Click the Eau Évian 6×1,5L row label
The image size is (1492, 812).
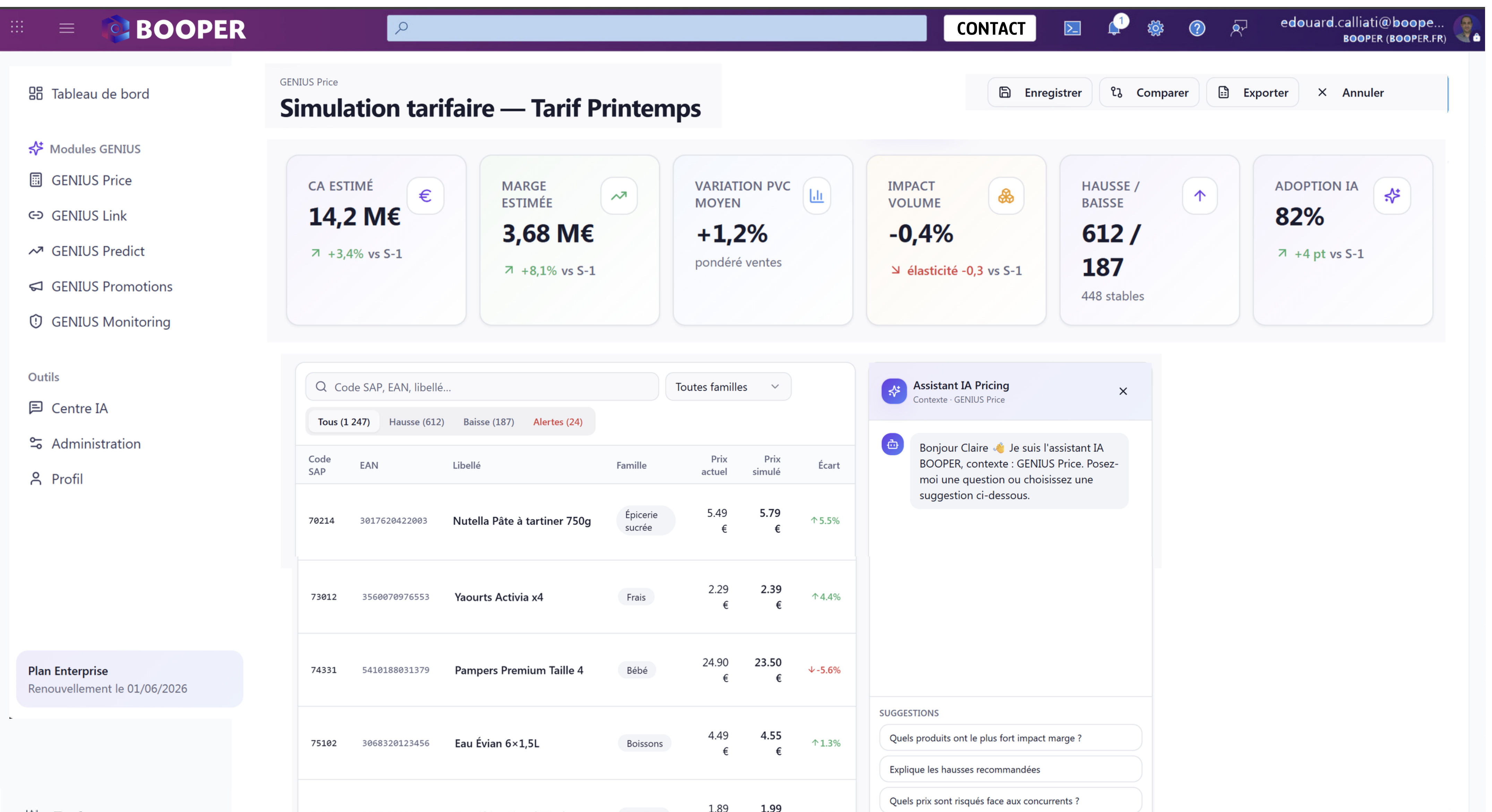coord(497,743)
